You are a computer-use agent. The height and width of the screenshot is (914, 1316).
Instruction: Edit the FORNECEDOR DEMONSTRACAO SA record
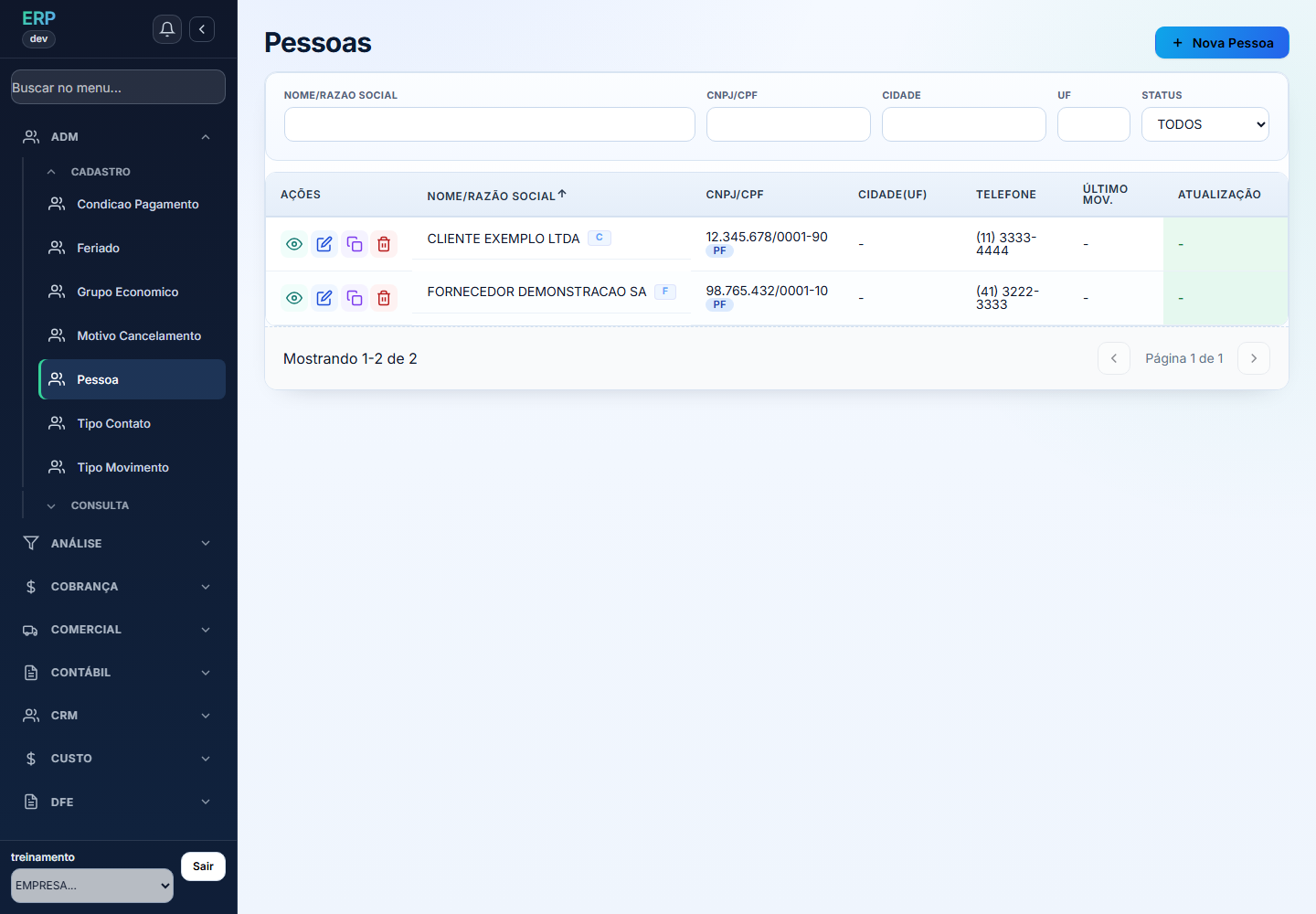click(x=324, y=298)
